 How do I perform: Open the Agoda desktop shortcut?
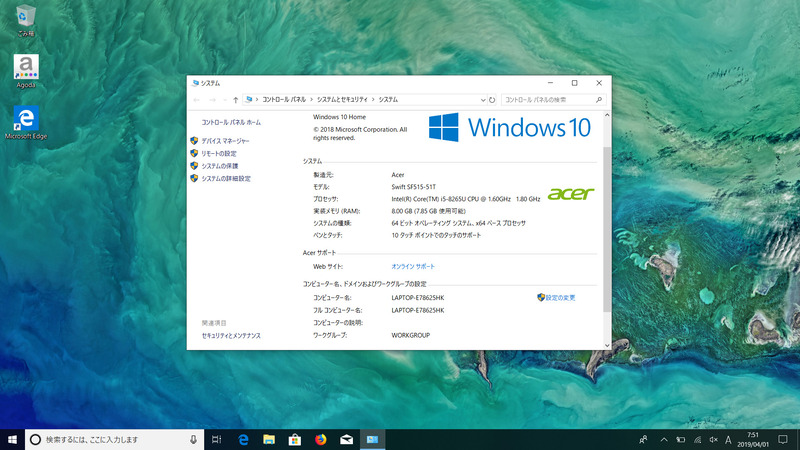tap(26, 71)
